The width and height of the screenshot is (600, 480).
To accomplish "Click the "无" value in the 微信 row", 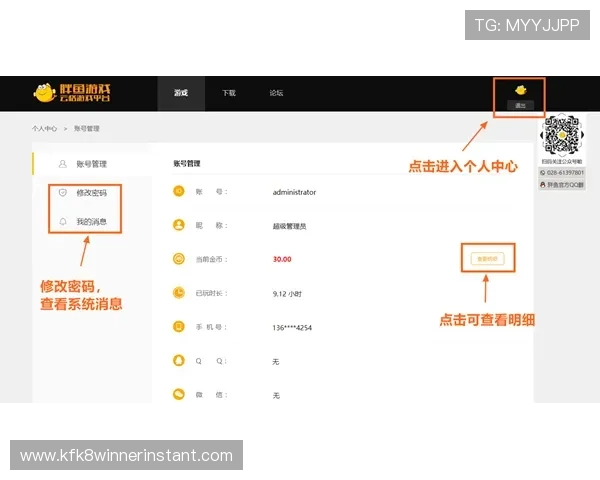I will [276, 395].
